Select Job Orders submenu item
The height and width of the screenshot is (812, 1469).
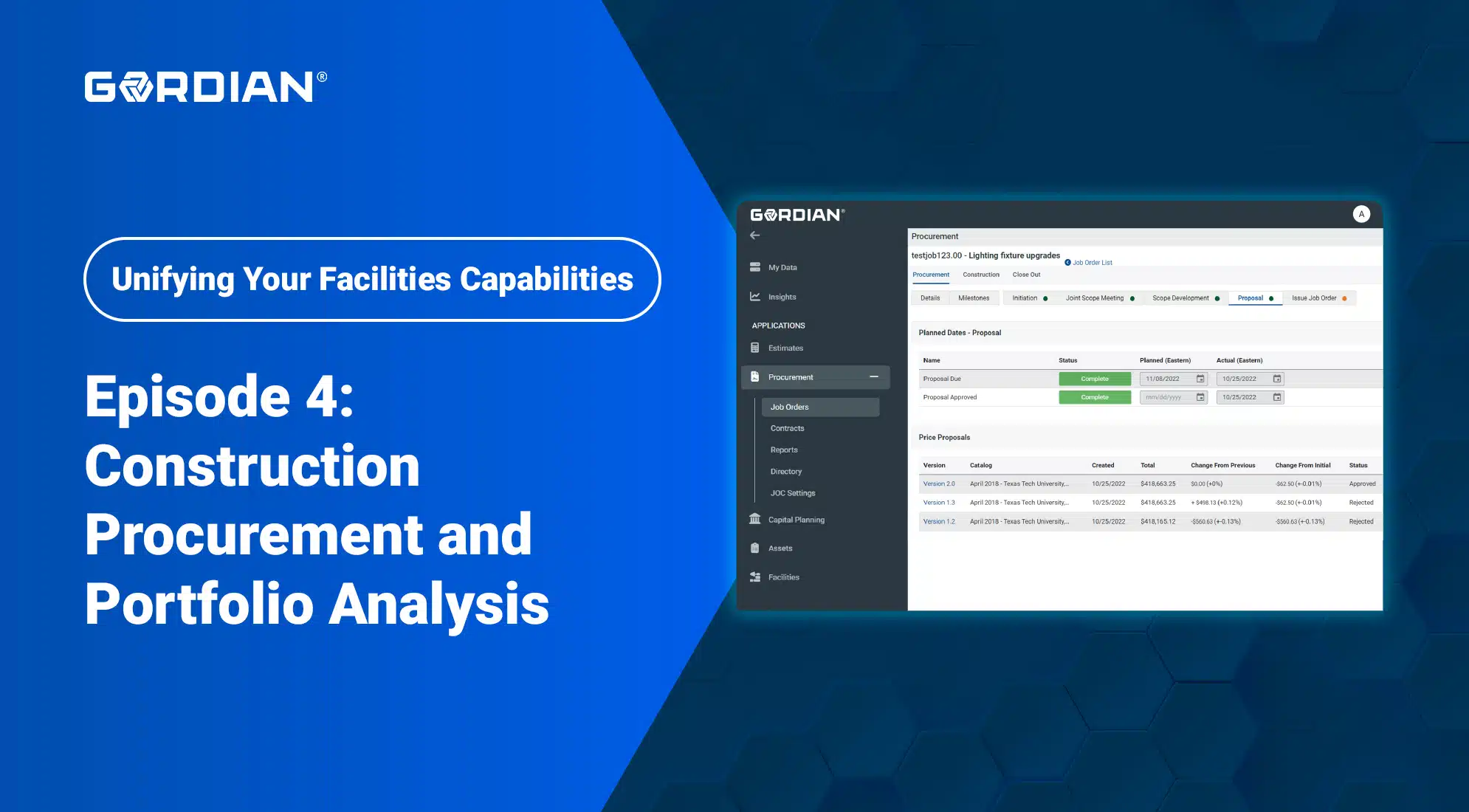820,407
